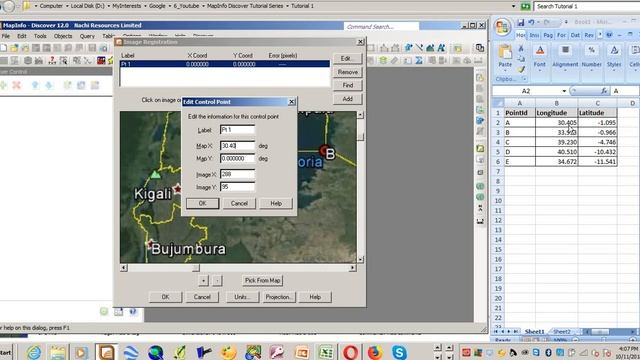Click the Remove button in Image Registration
Screen dimensions: 640x360
[347, 72]
